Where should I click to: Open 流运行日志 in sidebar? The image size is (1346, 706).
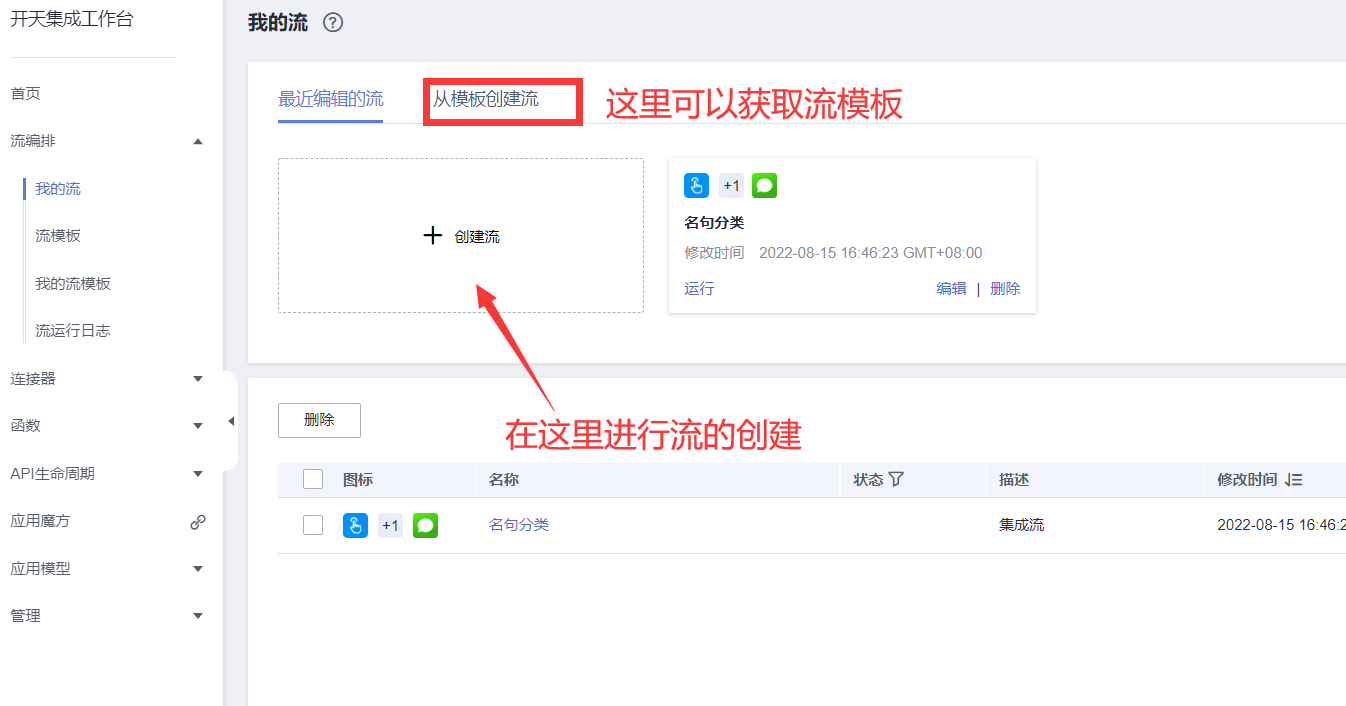click(73, 331)
